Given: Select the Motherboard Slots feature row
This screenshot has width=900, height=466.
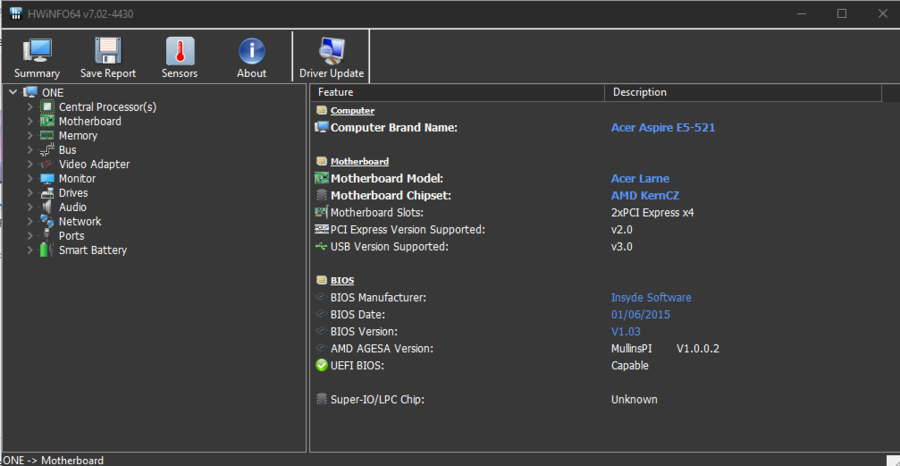Looking at the screenshot, I should (377, 212).
